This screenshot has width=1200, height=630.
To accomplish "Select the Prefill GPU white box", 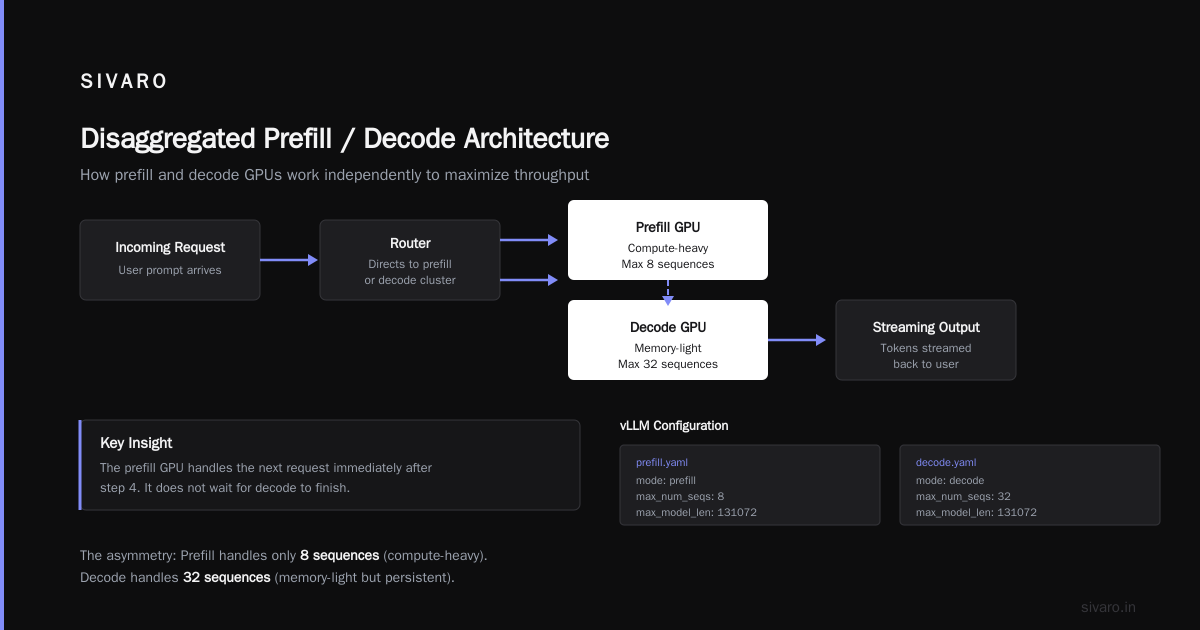I will click(668, 240).
